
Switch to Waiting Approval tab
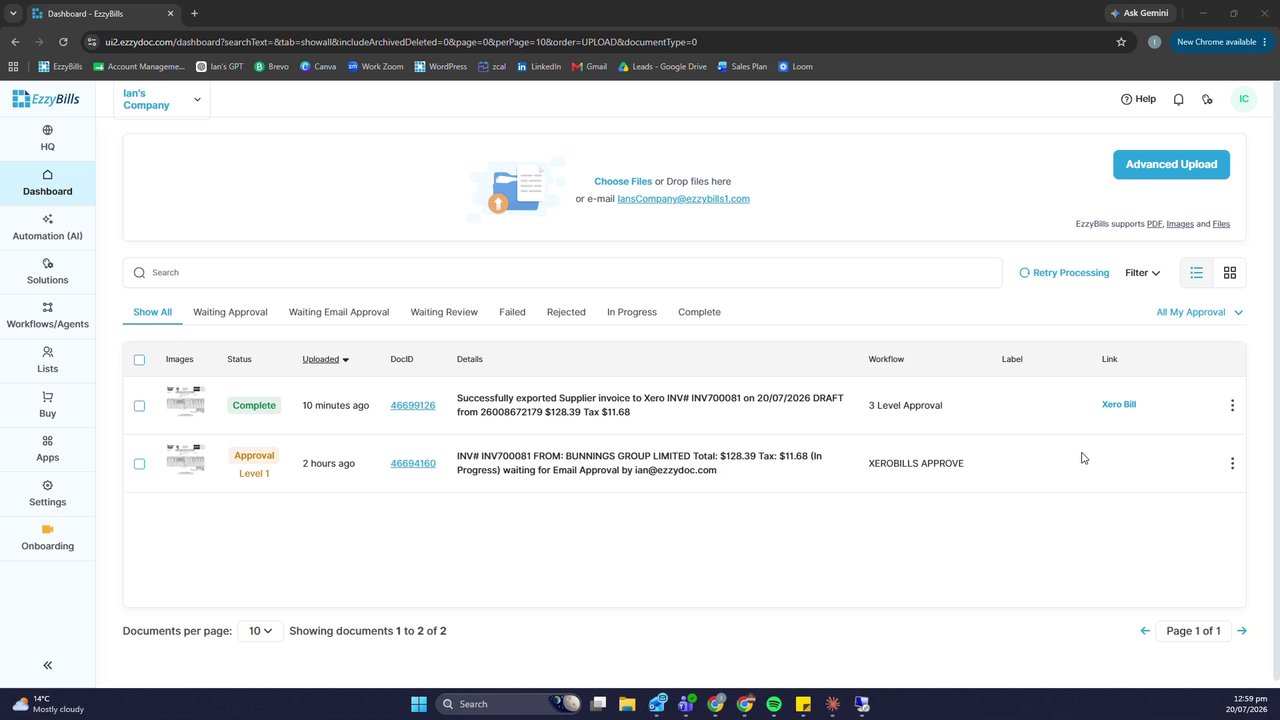[230, 312]
